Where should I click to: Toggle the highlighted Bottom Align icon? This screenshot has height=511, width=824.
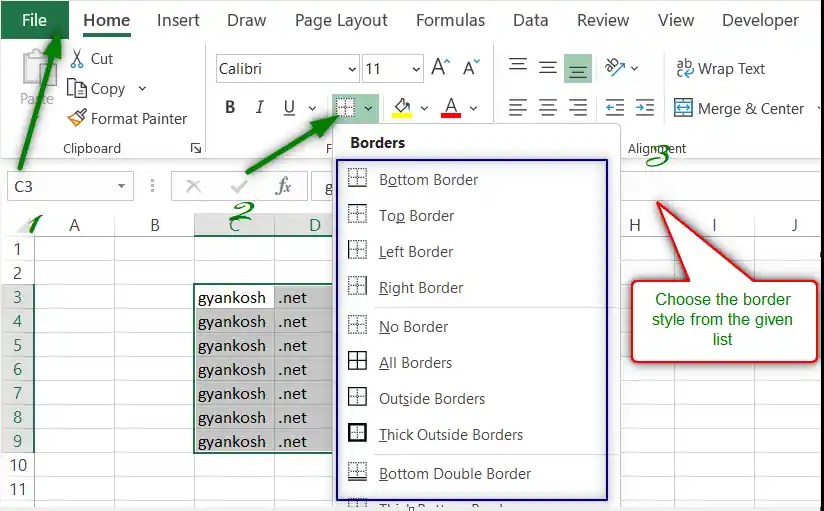coord(578,68)
